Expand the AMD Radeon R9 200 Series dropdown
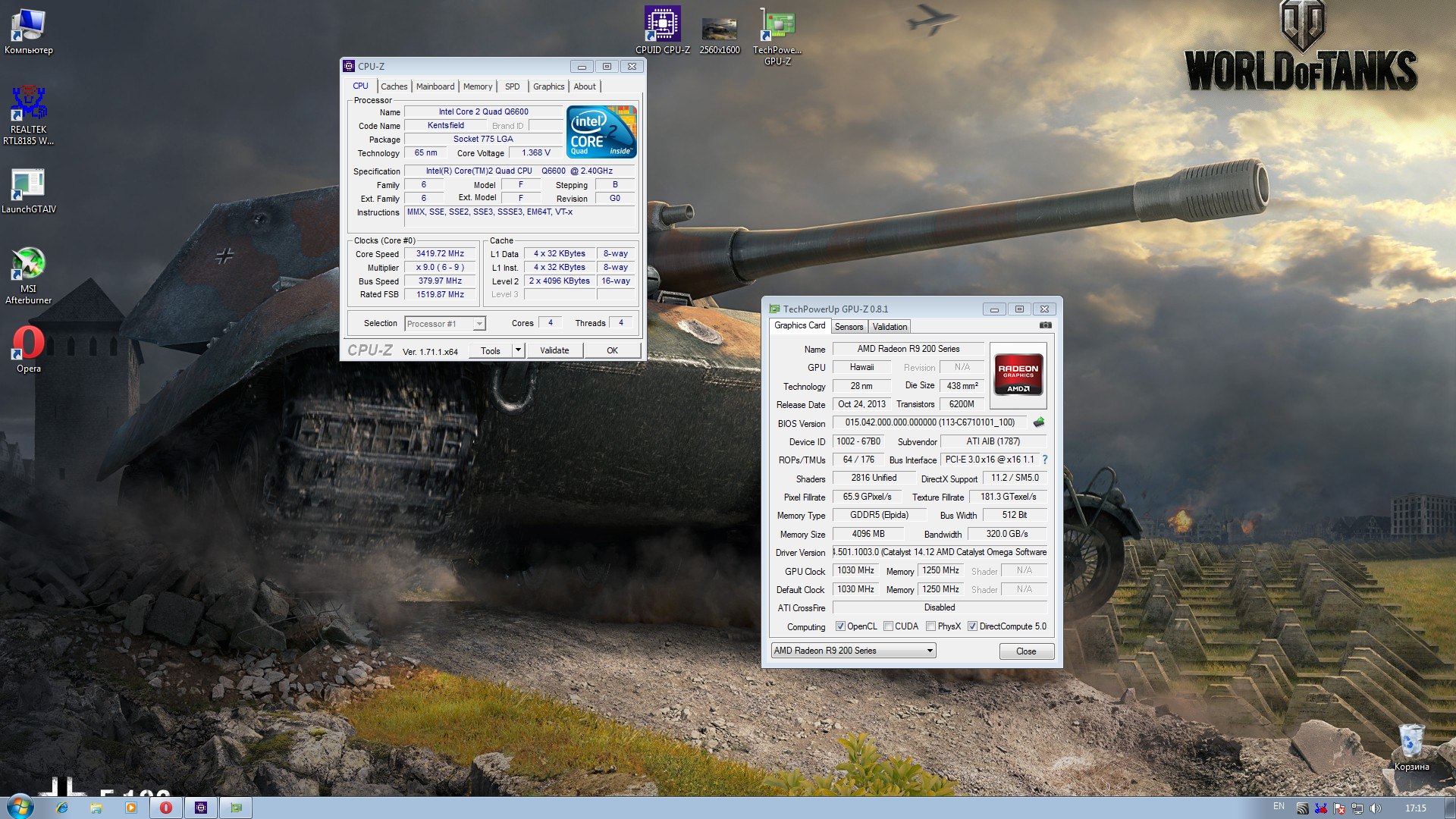The width and height of the screenshot is (1456, 819). pos(930,651)
